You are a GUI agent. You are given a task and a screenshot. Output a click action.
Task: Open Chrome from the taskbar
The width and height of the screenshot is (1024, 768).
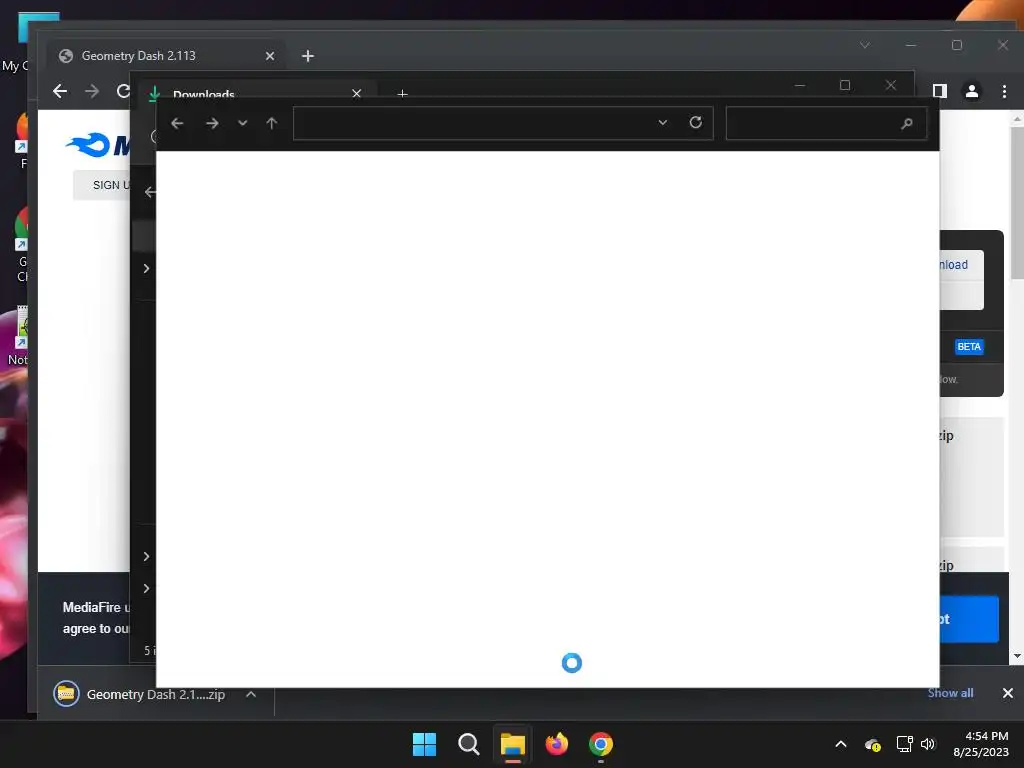tap(601, 744)
